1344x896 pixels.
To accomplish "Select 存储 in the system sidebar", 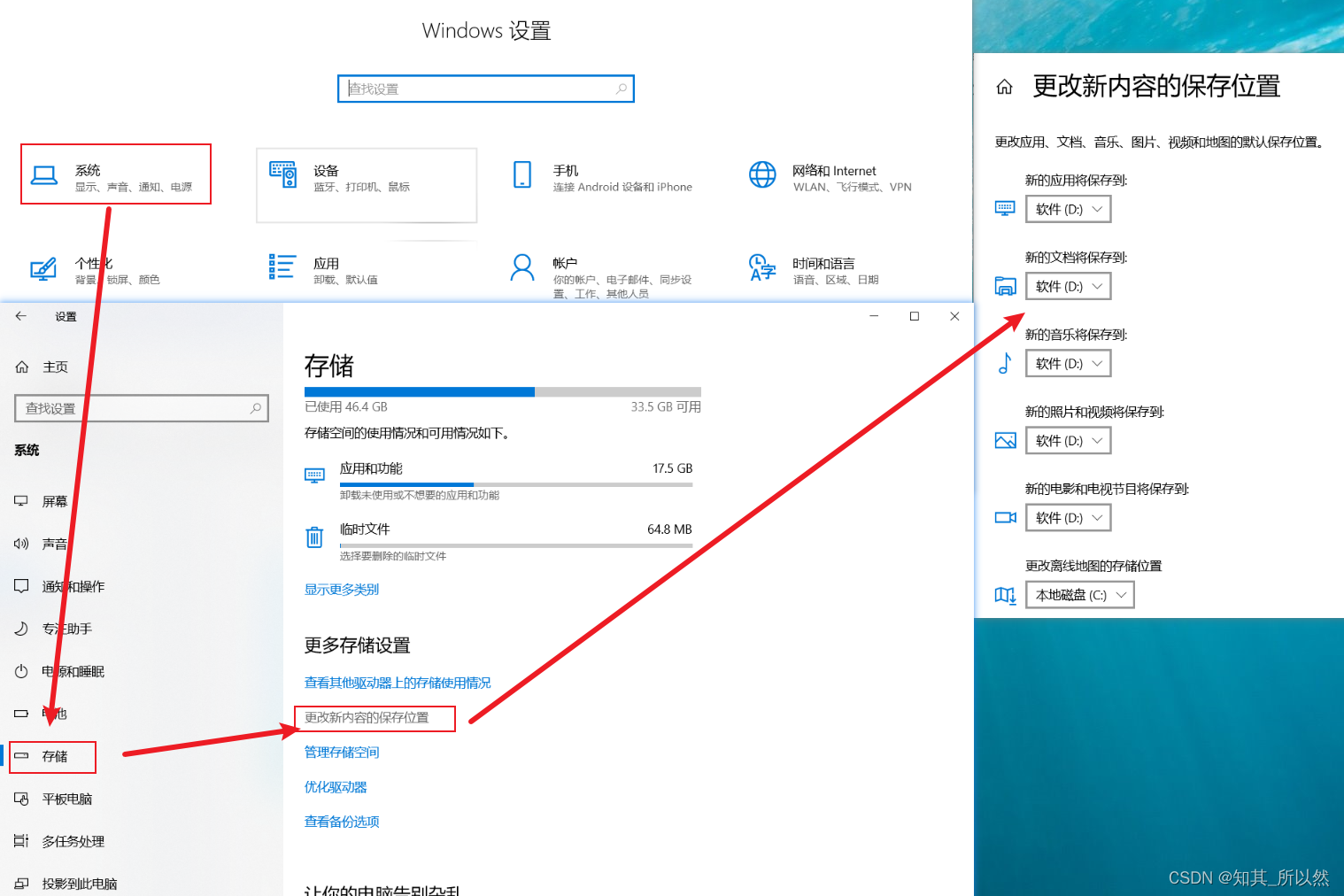I will click(53, 757).
